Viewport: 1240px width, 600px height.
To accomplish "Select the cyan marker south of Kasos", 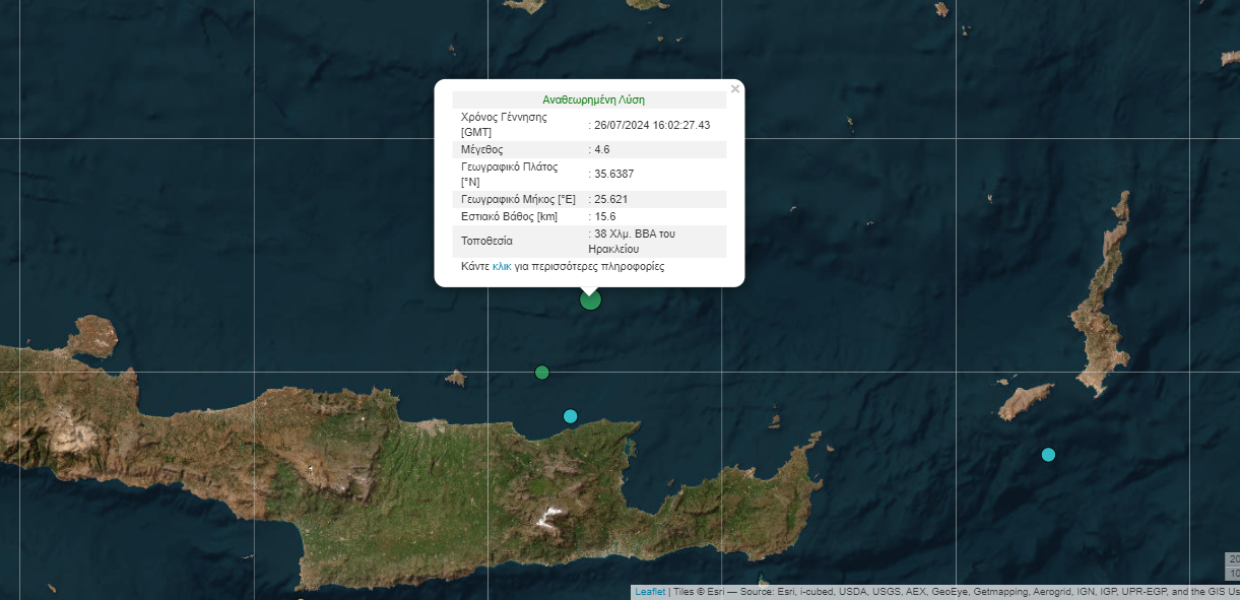I will [1048, 454].
